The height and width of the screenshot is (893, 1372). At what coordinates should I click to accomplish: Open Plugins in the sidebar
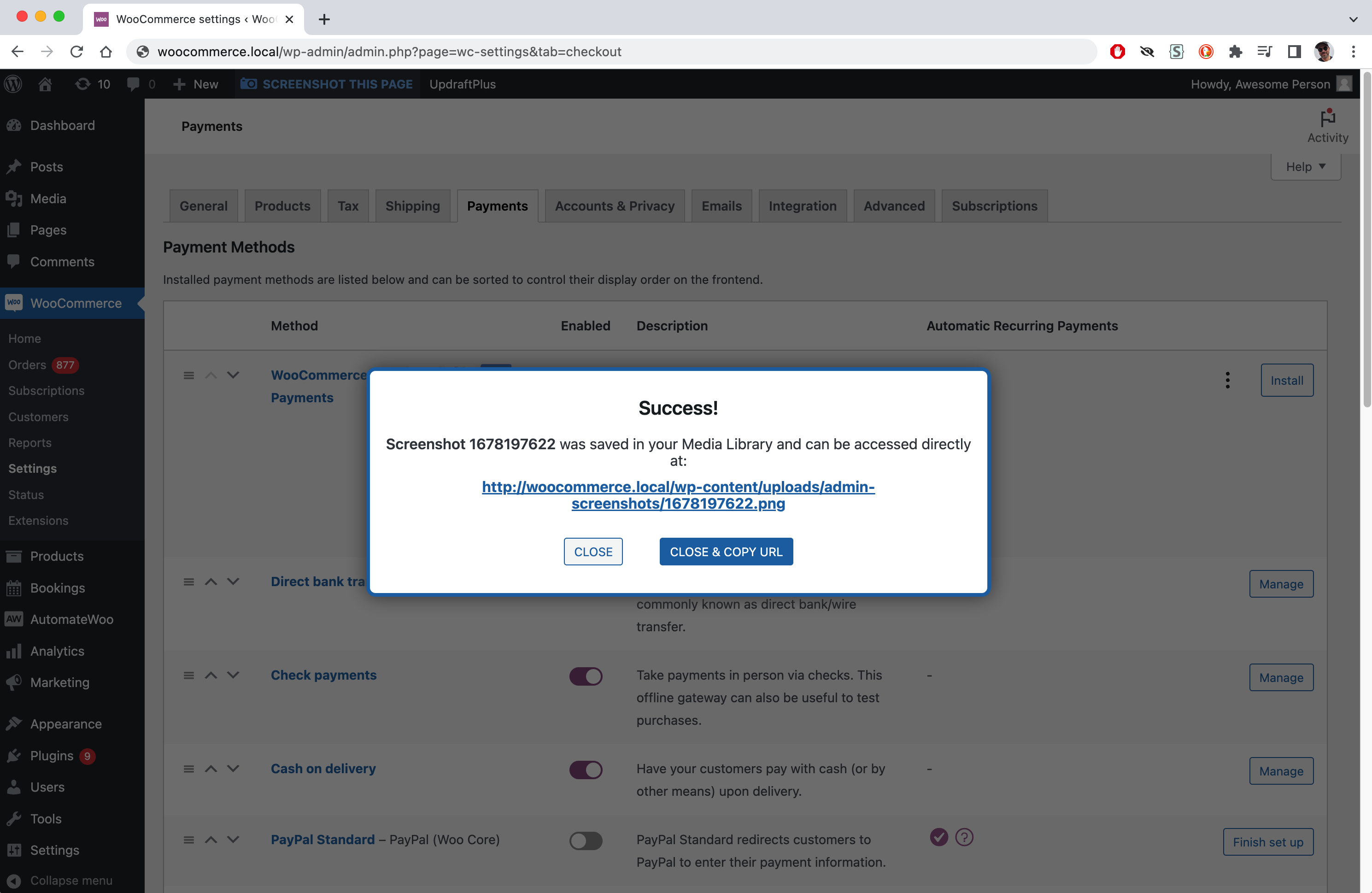51,756
